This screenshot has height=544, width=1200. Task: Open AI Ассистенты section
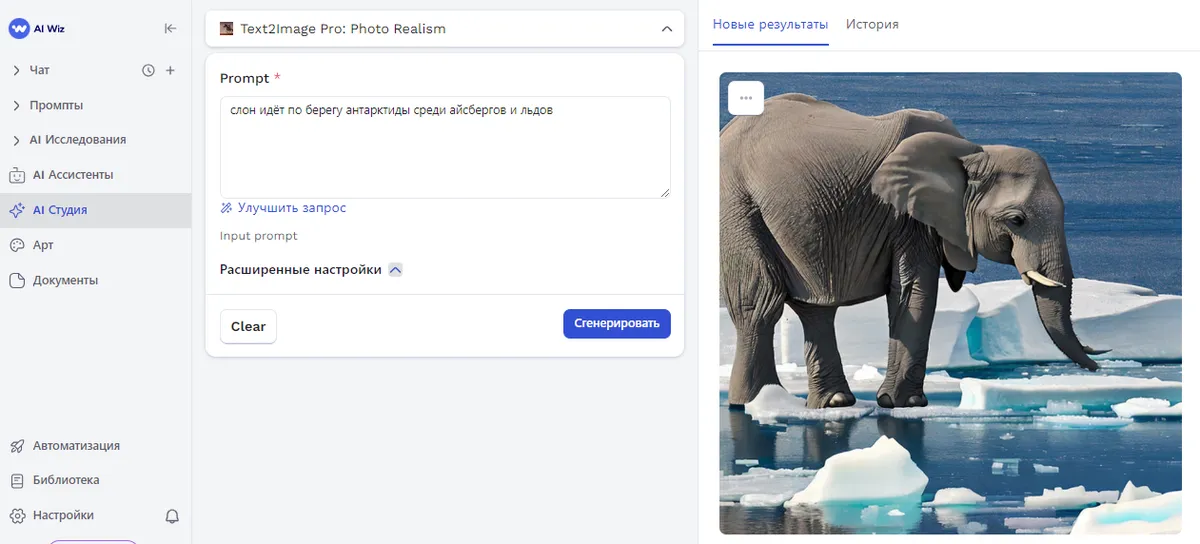pos(72,175)
